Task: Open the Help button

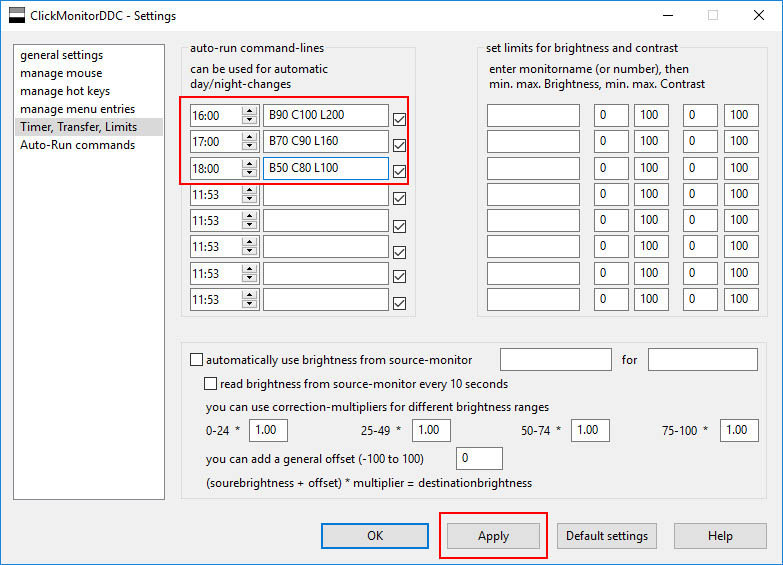Action: [720, 536]
